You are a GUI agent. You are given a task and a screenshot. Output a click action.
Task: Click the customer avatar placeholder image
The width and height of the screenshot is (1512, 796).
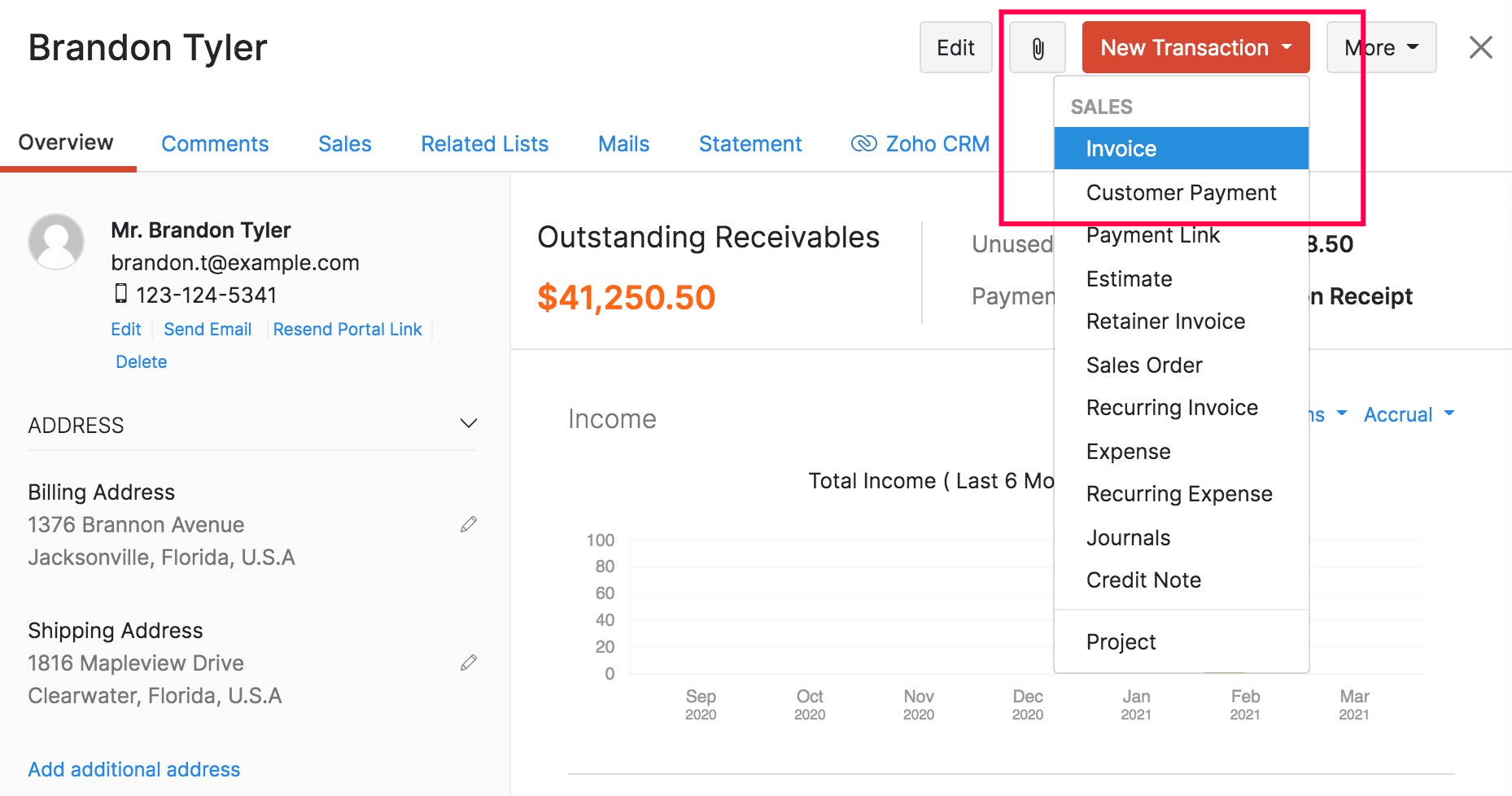56,242
